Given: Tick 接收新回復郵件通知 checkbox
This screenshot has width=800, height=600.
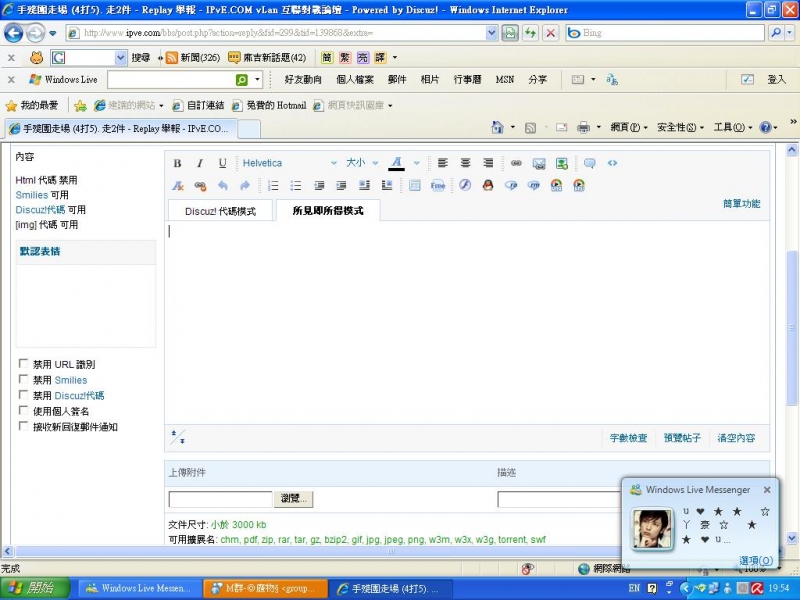Looking at the screenshot, I should click(24, 427).
